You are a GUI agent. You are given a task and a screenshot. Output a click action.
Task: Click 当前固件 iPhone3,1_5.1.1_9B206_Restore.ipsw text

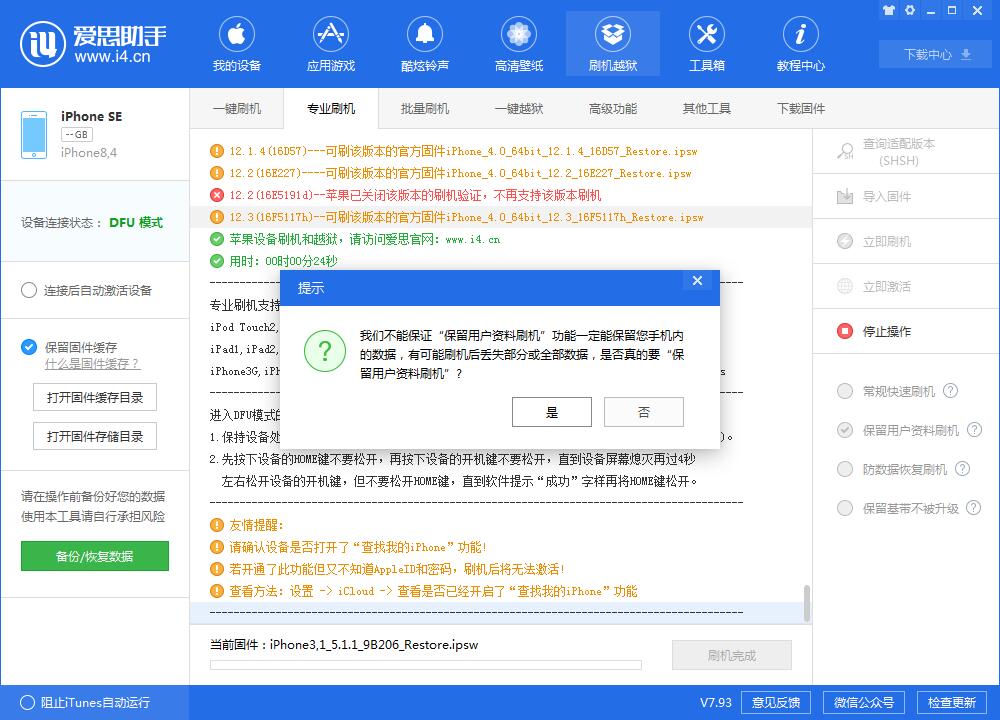click(x=344, y=645)
